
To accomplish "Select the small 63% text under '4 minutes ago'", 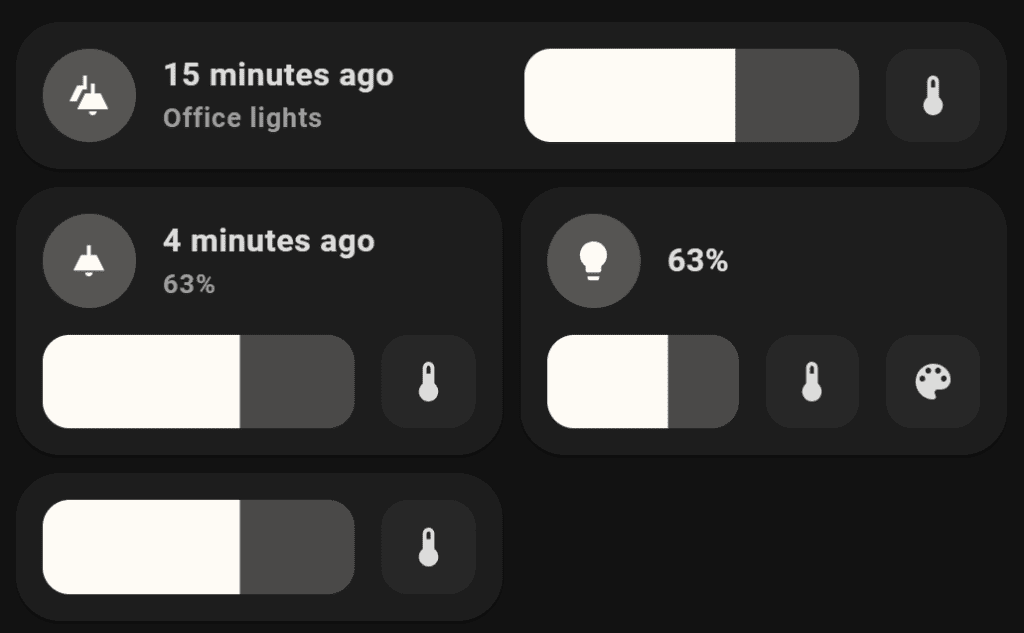I will [189, 284].
